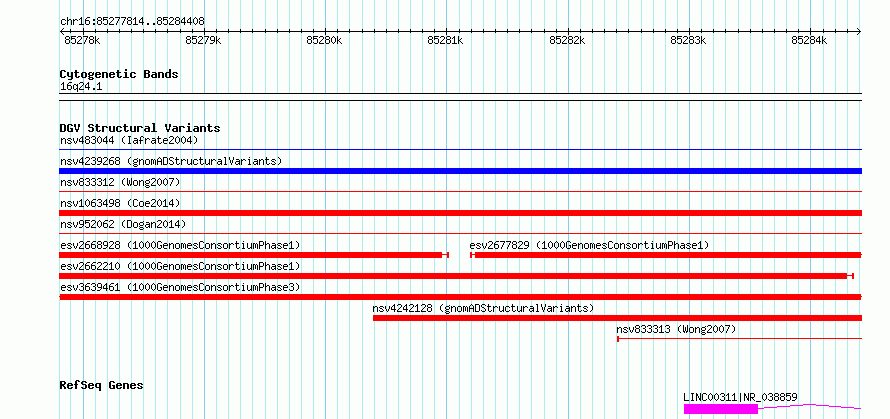Click the esv3639461 red variant bar
The height and width of the screenshot is (419, 890).
pos(460,297)
